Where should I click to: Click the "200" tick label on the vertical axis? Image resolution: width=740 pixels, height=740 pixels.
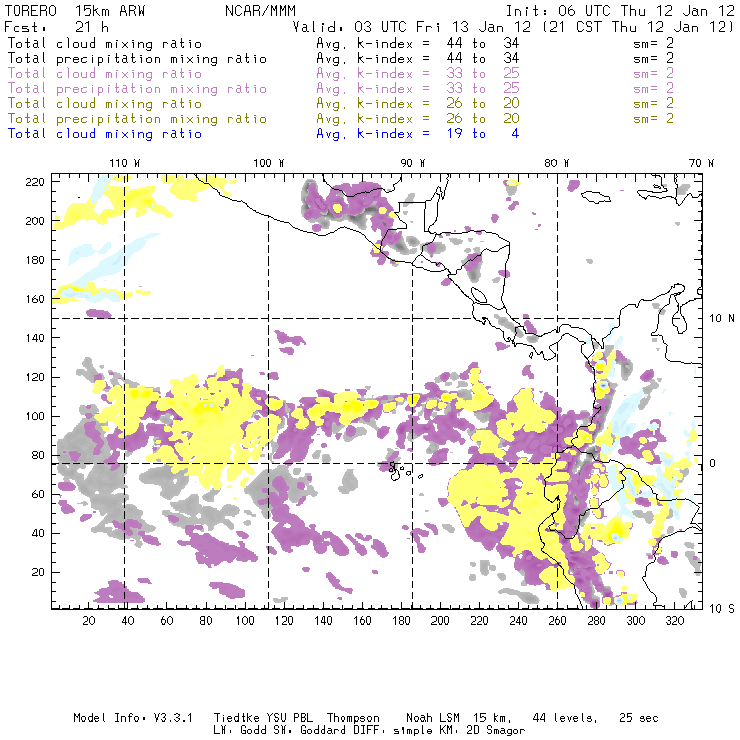tap(35, 221)
